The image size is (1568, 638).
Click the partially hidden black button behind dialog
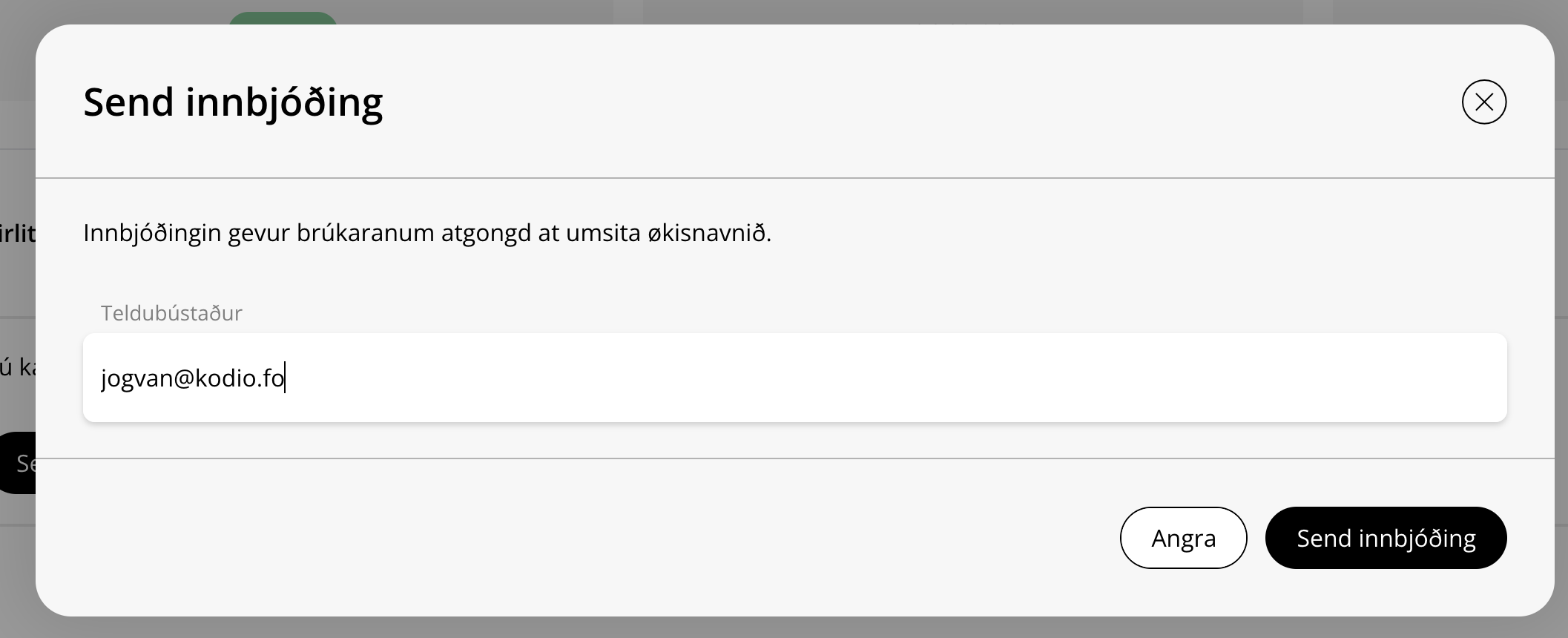18,463
